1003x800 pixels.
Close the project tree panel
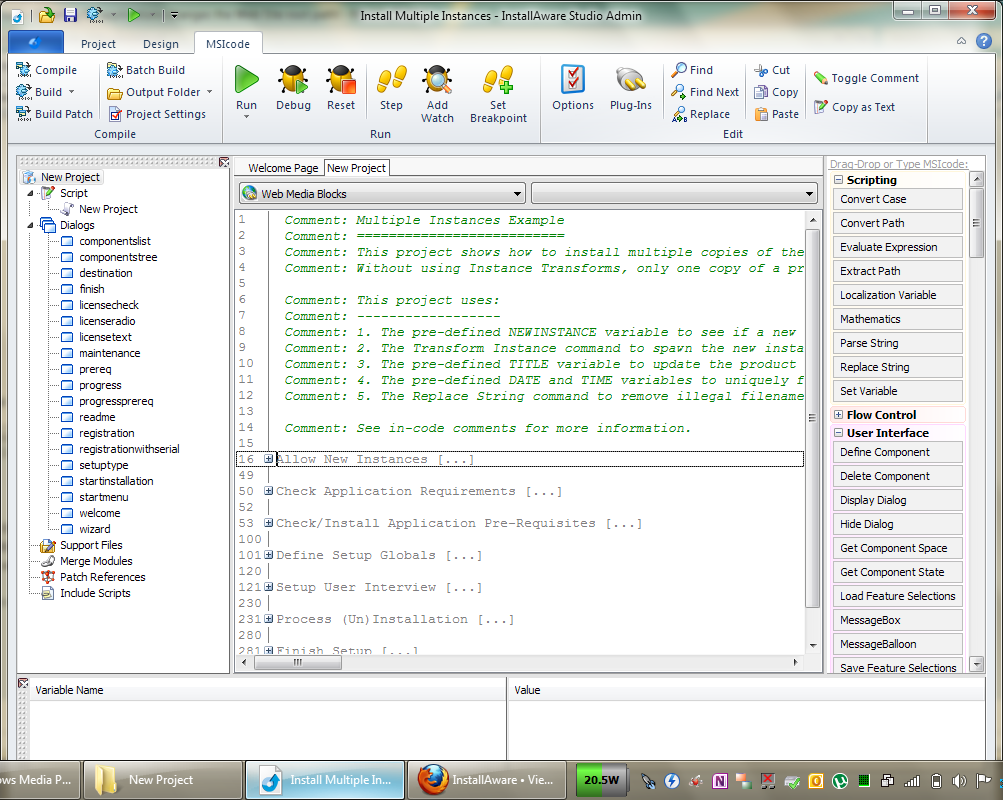(x=224, y=162)
